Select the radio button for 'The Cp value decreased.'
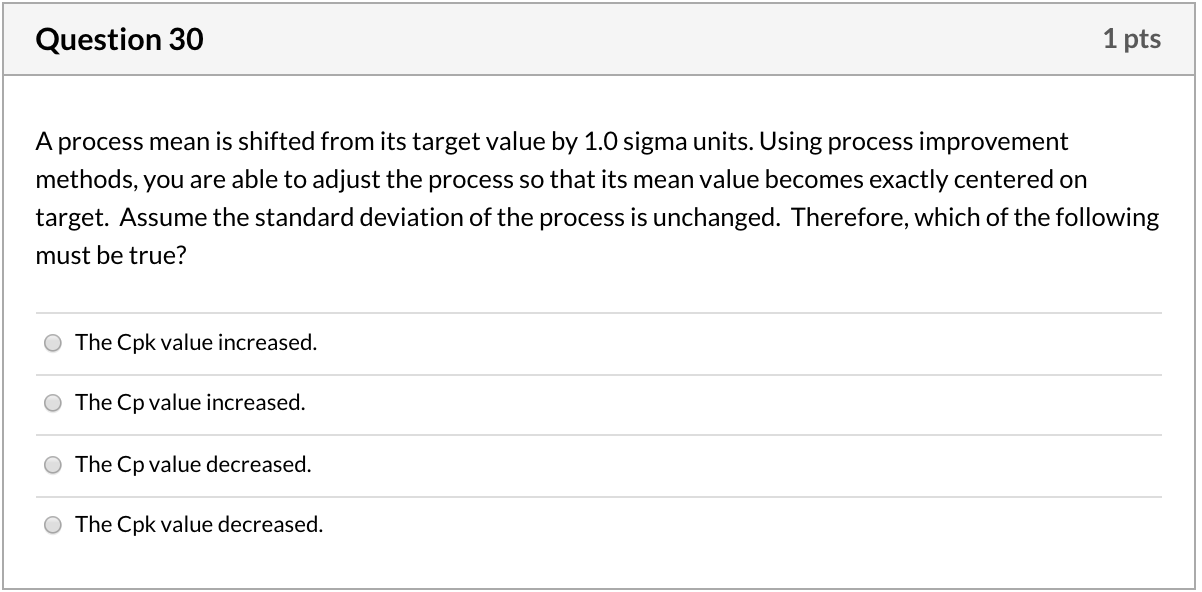Image resolution: width=1202 pixels, height=592 pixels. [52, 464]
